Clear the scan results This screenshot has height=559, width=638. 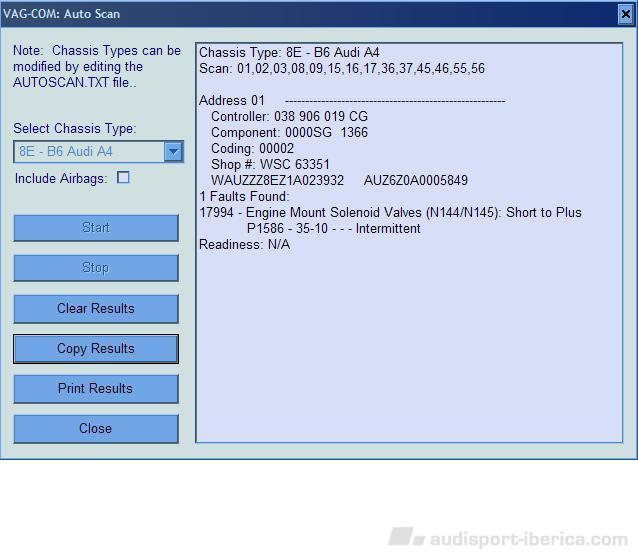[x=96, y=308]
